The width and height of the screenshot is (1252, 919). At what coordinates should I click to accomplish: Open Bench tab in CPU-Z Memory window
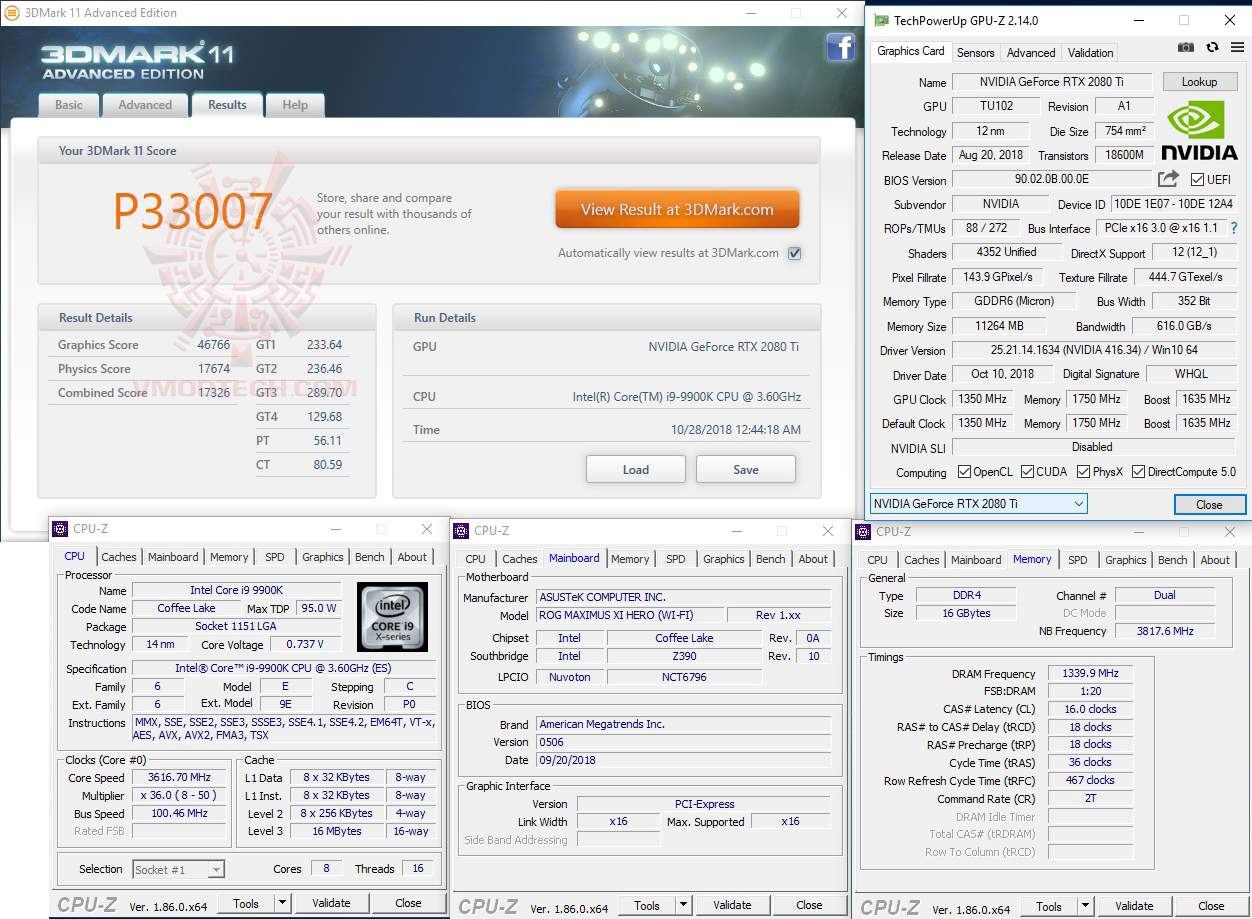pyautogui.click(x=1173, y=560)
